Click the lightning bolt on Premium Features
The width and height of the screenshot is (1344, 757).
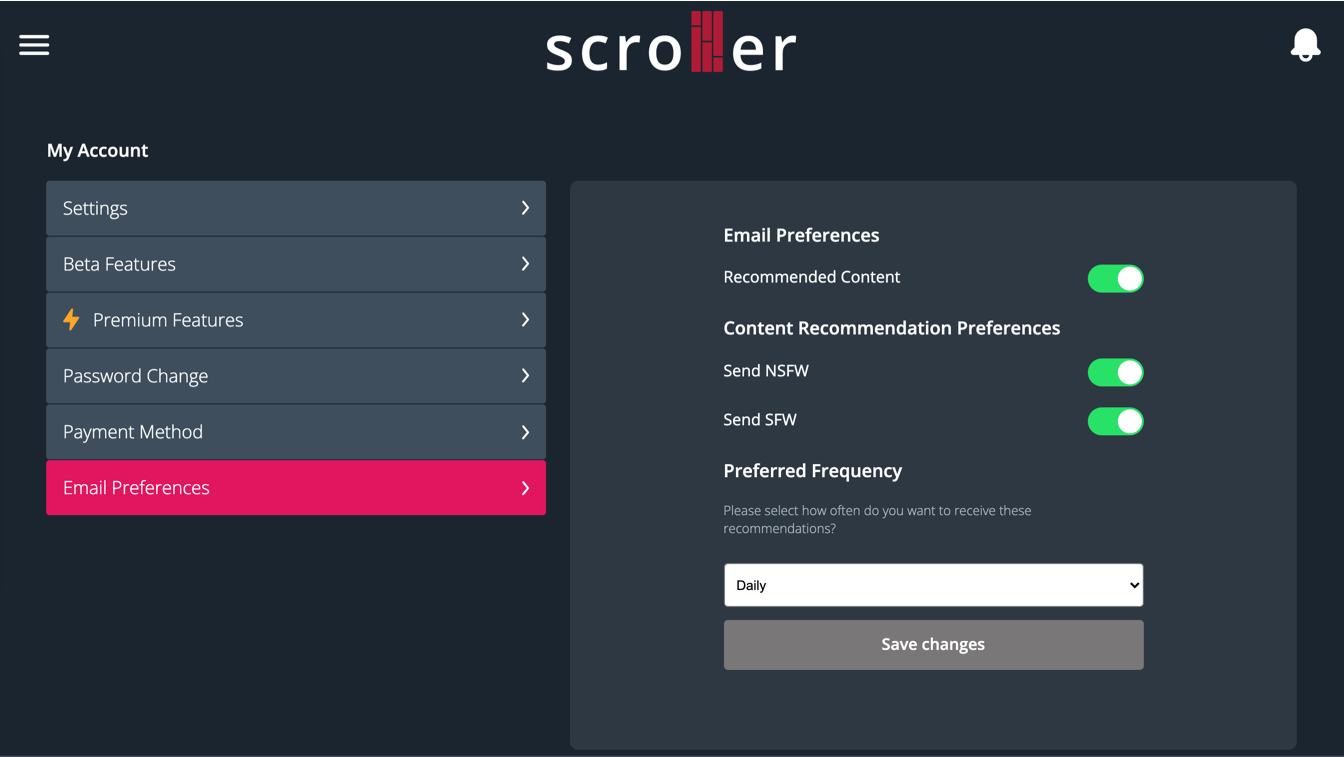71,320
